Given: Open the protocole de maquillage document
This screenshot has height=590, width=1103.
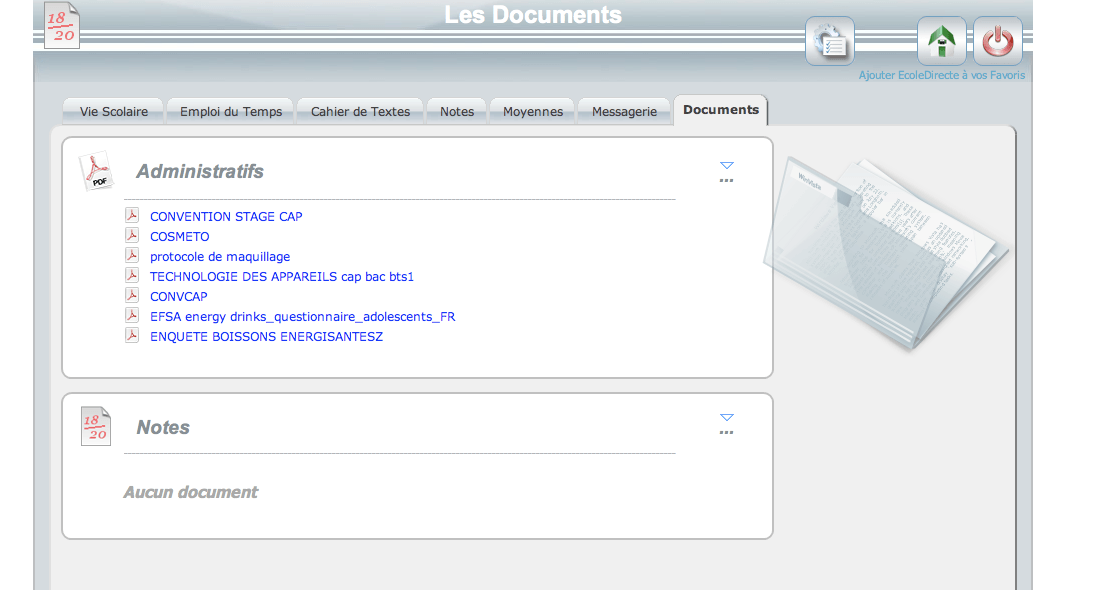Looking at the screenshot, I should point(220,257).
